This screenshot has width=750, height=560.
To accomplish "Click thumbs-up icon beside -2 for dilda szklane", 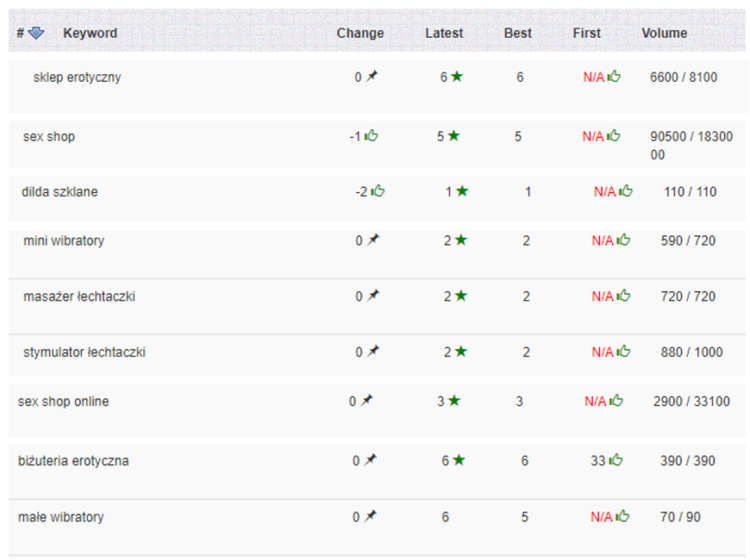I will tap(377, 191).
